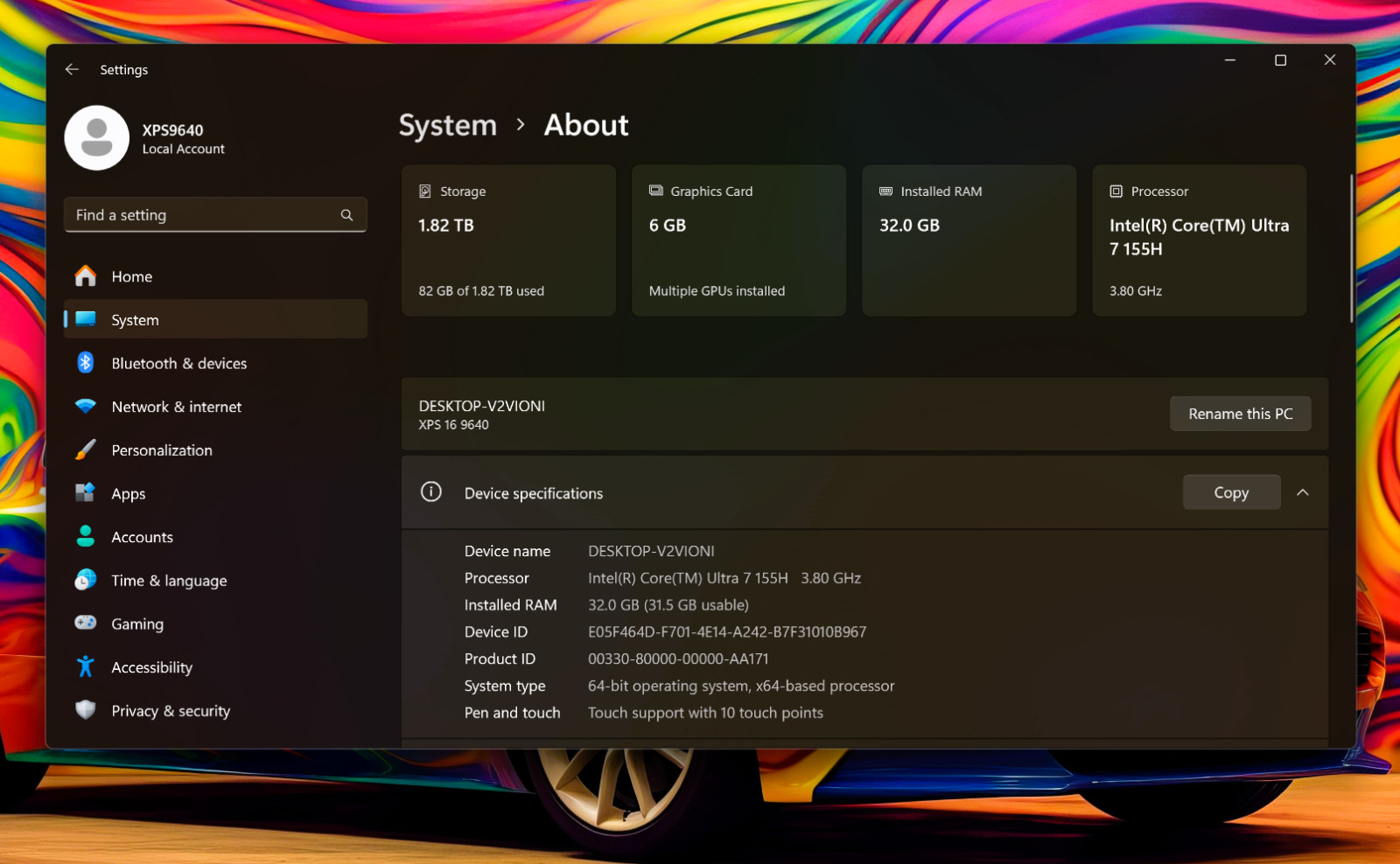Open Time & language settings

tap(215, 580)
